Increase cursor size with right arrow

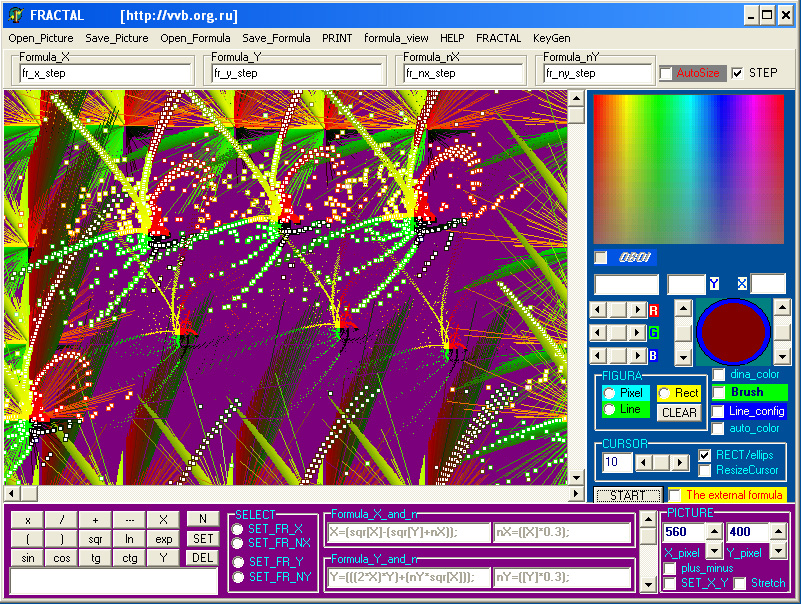(679, 463)
